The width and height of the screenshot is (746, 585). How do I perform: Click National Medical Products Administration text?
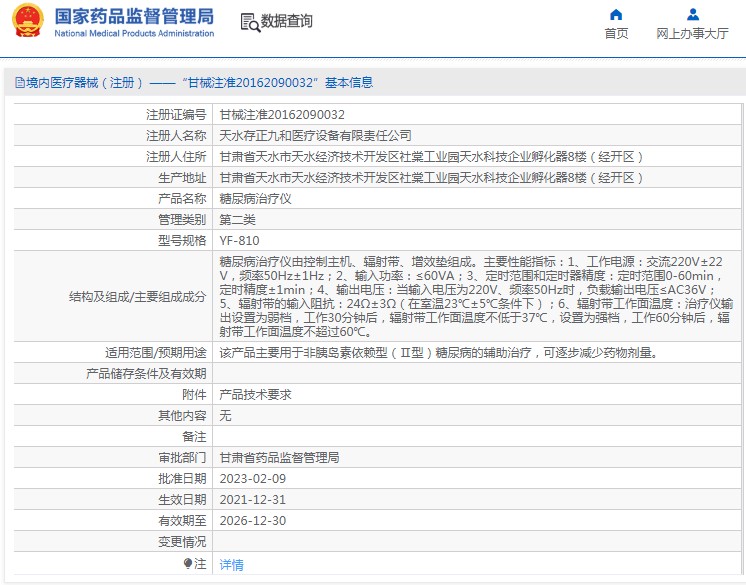tap(134, 33)
